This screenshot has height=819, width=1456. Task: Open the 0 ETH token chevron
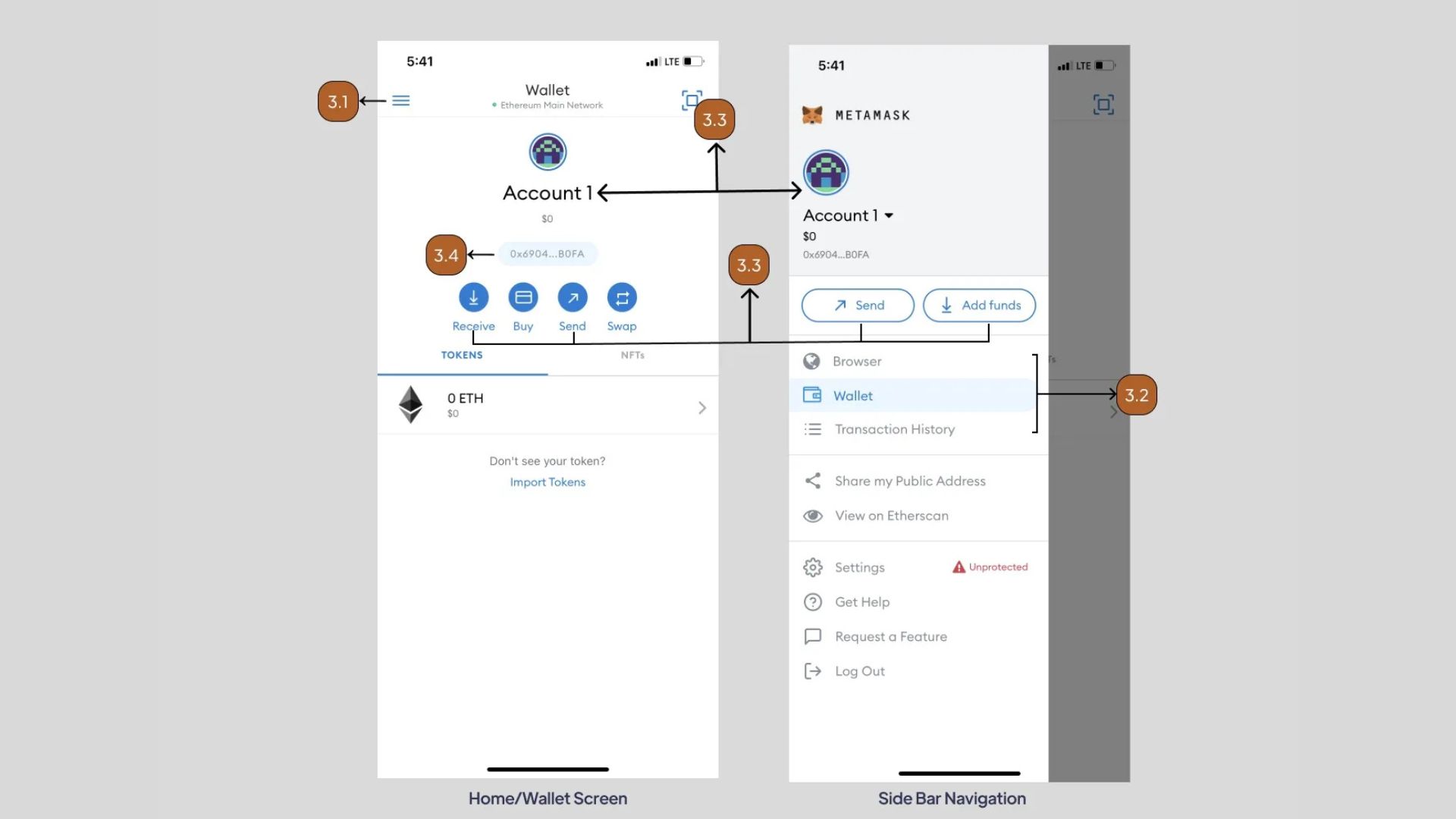click(702, 408)
